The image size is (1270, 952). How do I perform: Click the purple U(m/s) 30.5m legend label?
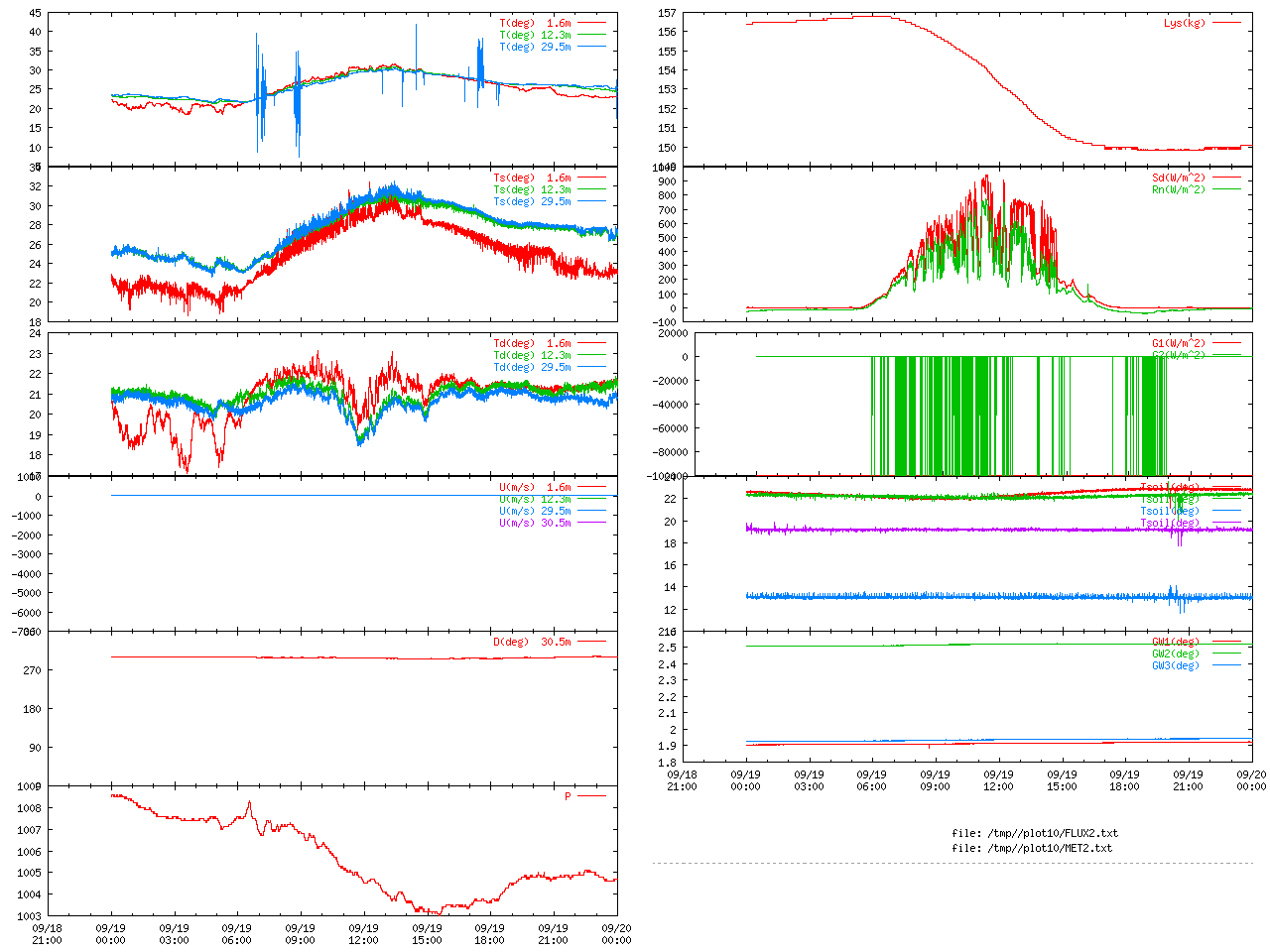coord(535,523)
